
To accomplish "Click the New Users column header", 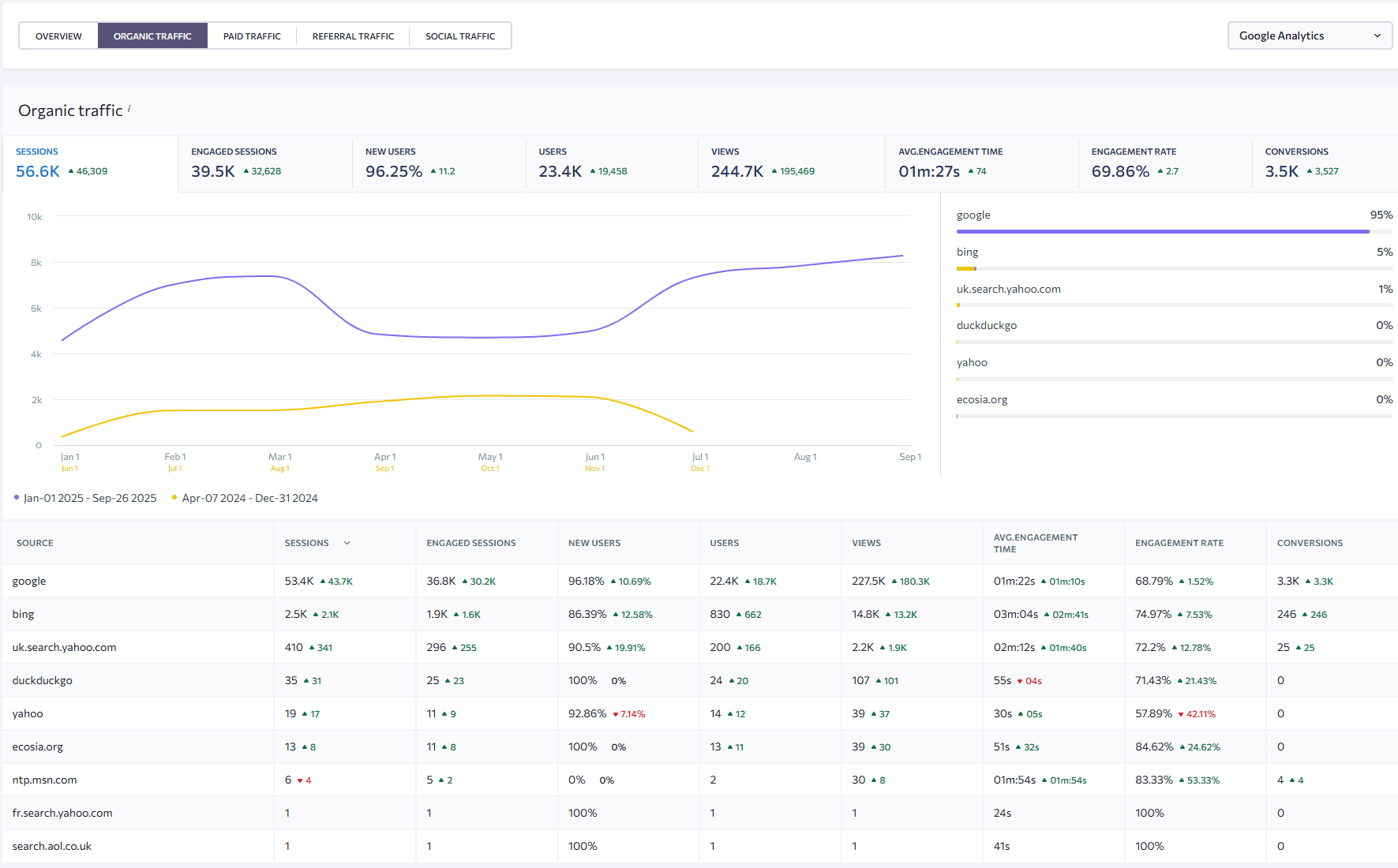I will pyautogui.click(x=594, y=543).
